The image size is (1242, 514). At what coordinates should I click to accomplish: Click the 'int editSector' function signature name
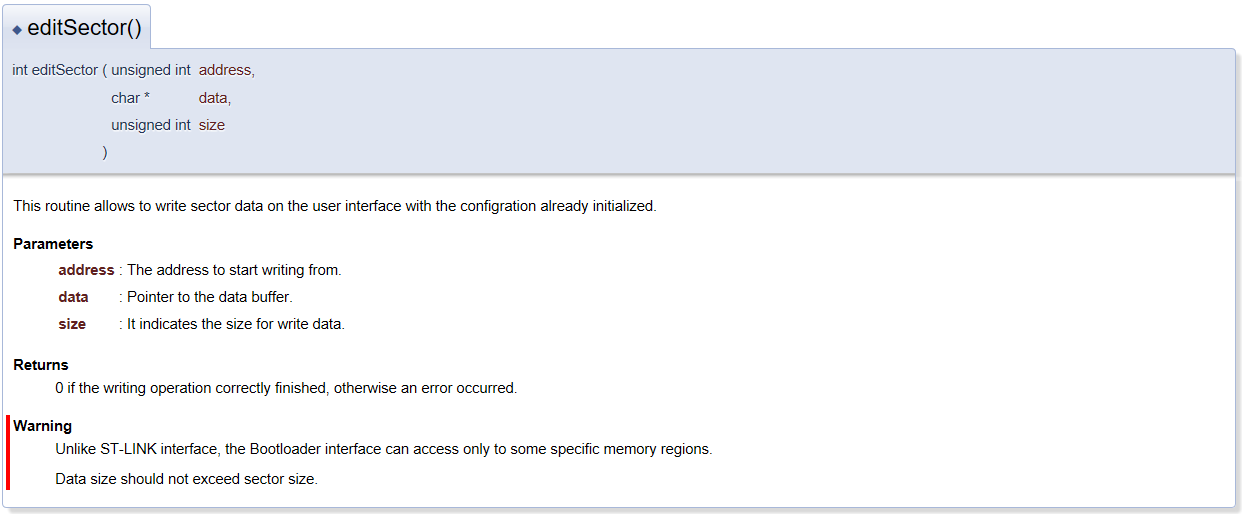click(55, 70)
